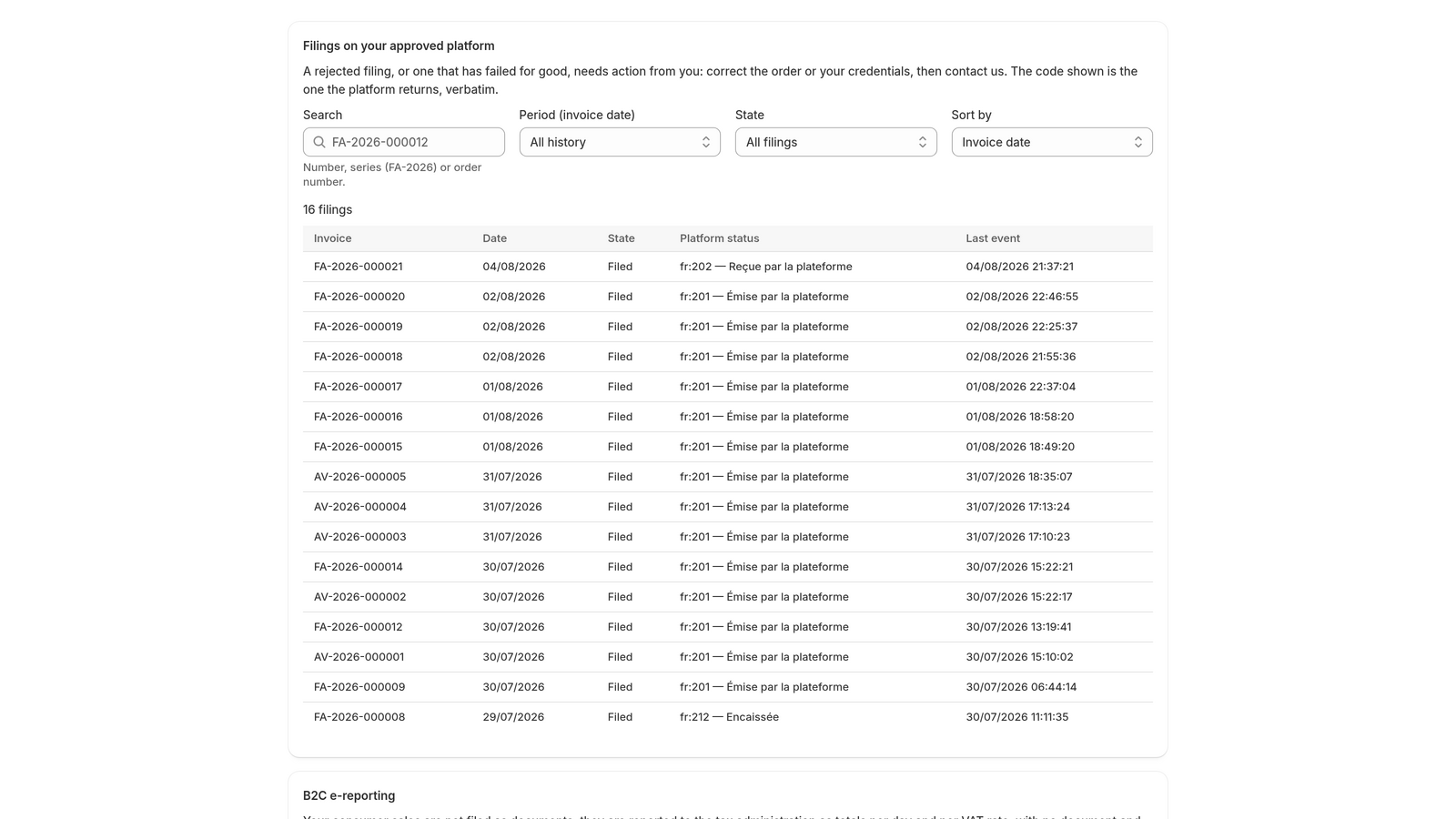Click the Filed state in row AV-2026-000003
The height and width of the screenshot is (819, 1456).
[x=620, y=537]
